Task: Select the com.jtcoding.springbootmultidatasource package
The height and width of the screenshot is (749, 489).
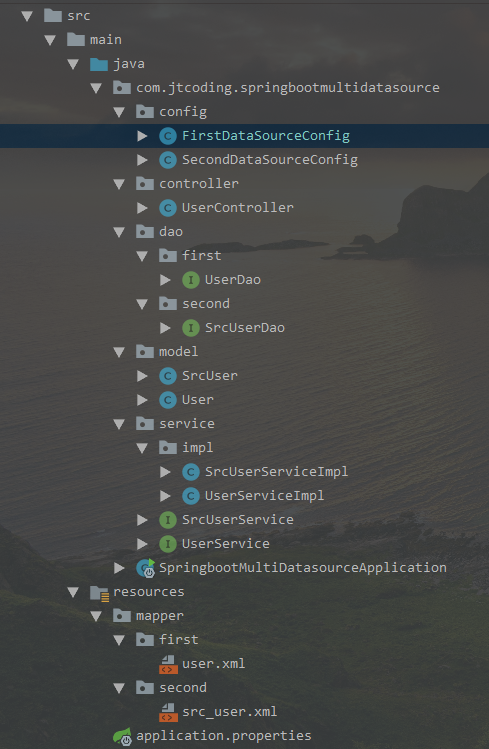Action: (x=287, y=88)
